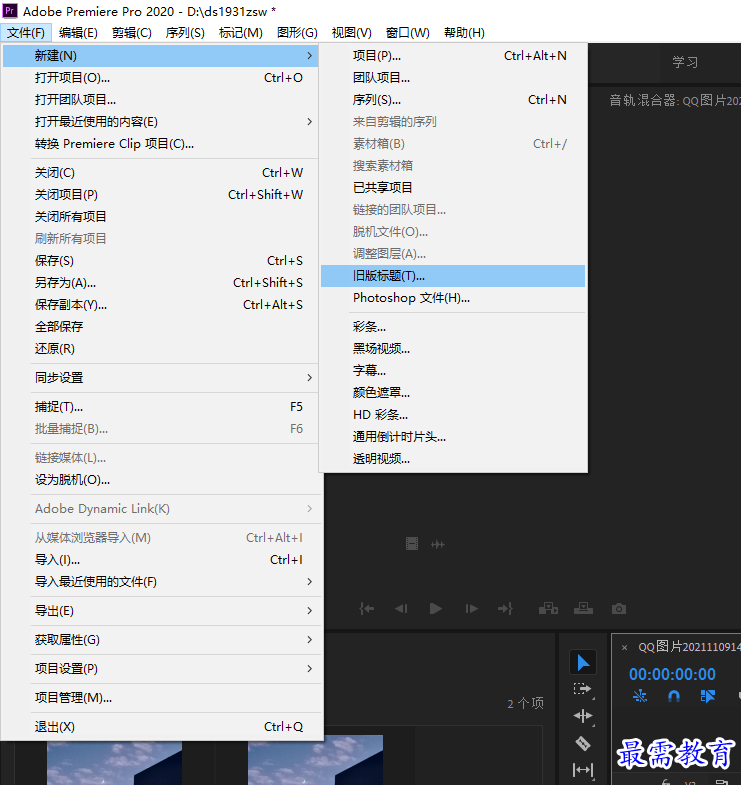The width and height of the screenshot is (741, 785).
Task: Choose 彩条... in New submenu
Action: click(x=453, y=327)
